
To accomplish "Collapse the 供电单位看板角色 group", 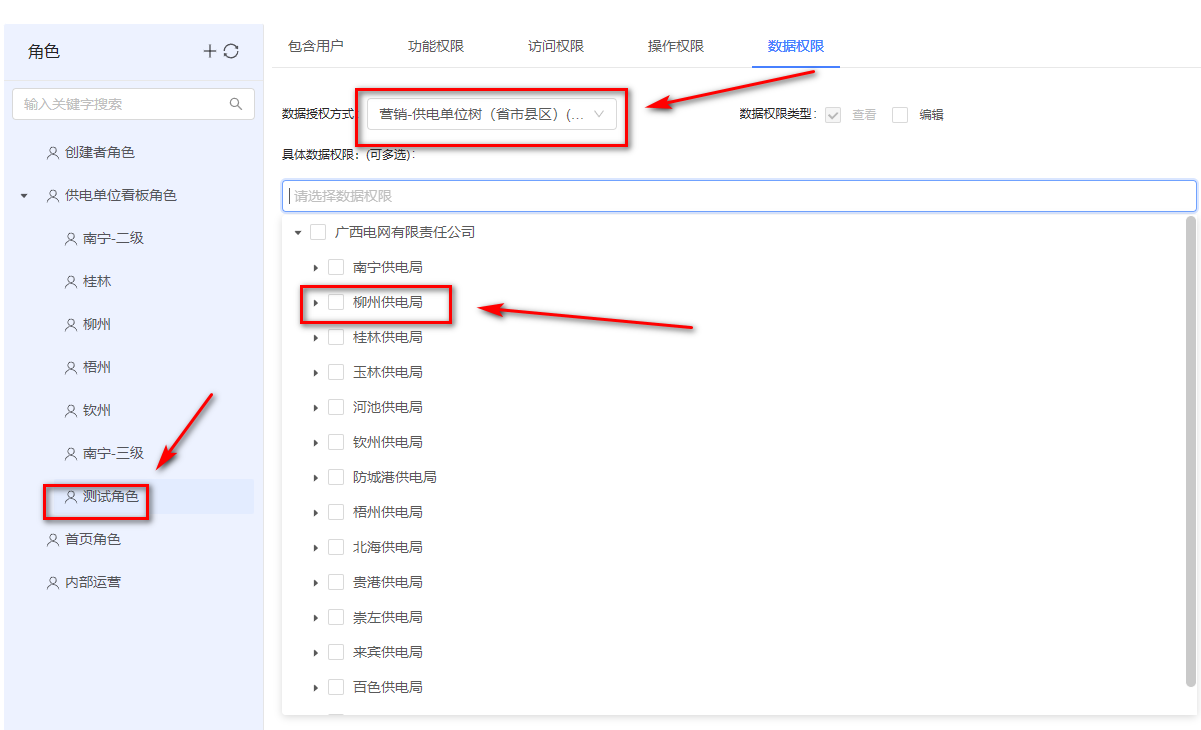I will coord(24,196).
